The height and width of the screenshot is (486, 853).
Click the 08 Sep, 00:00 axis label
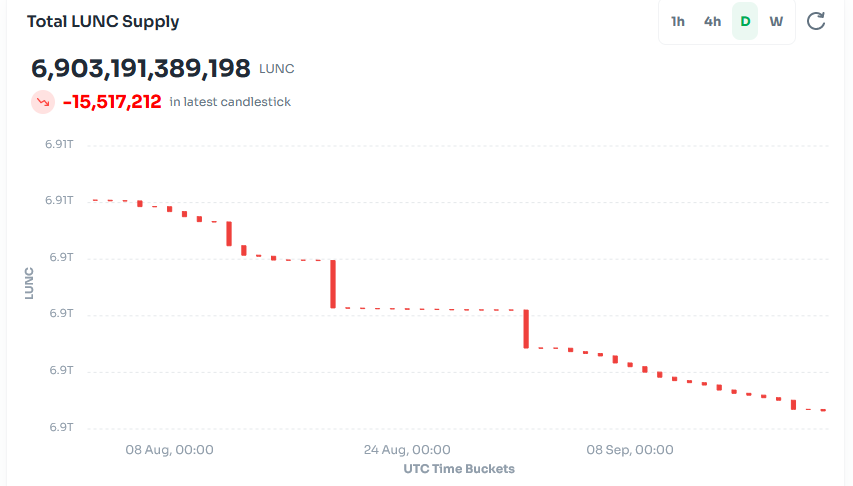[630, 450]
